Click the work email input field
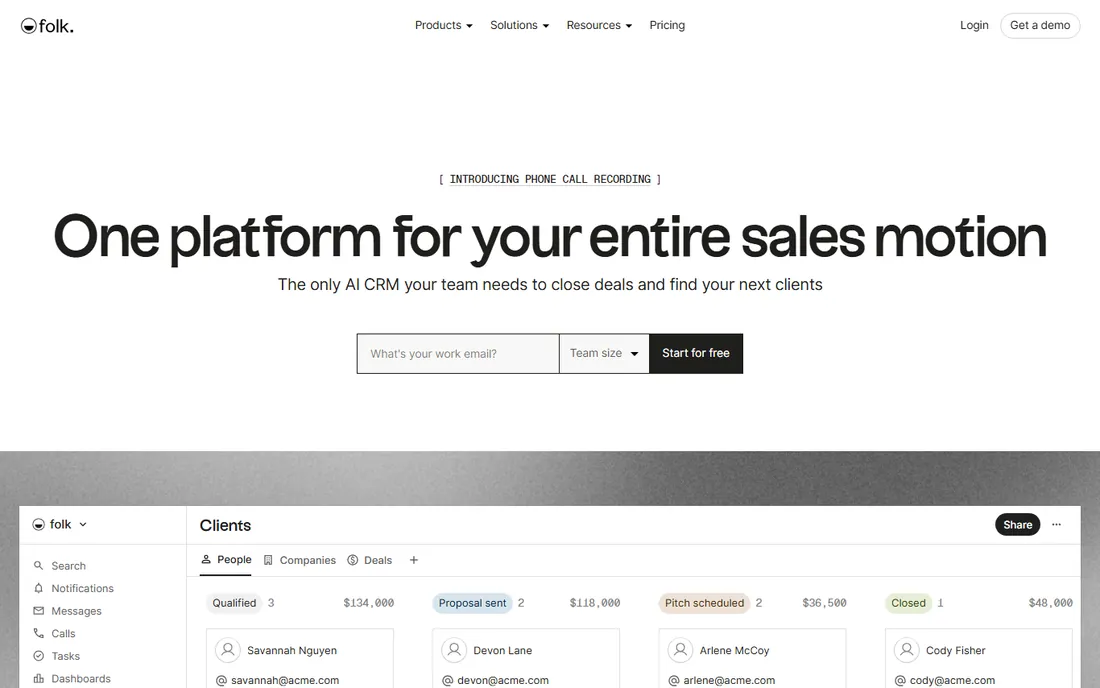1100x688 pixels. (458, 353)
